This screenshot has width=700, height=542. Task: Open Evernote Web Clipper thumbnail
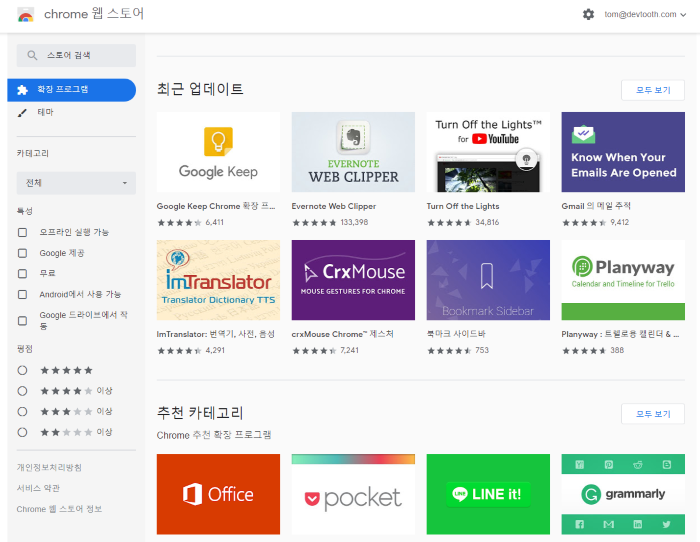click(353, 152)
